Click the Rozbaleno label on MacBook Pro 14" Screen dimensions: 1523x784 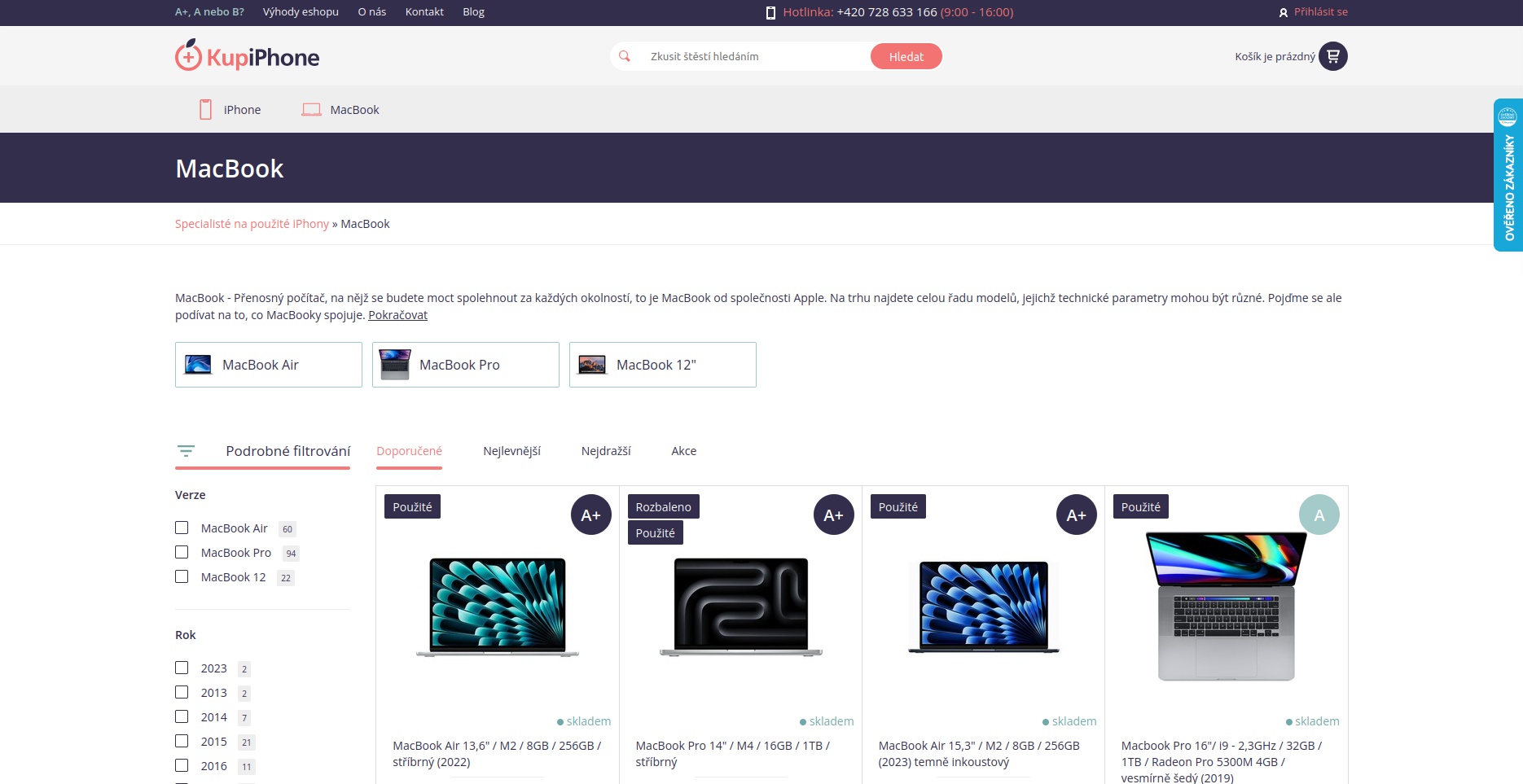663,506
